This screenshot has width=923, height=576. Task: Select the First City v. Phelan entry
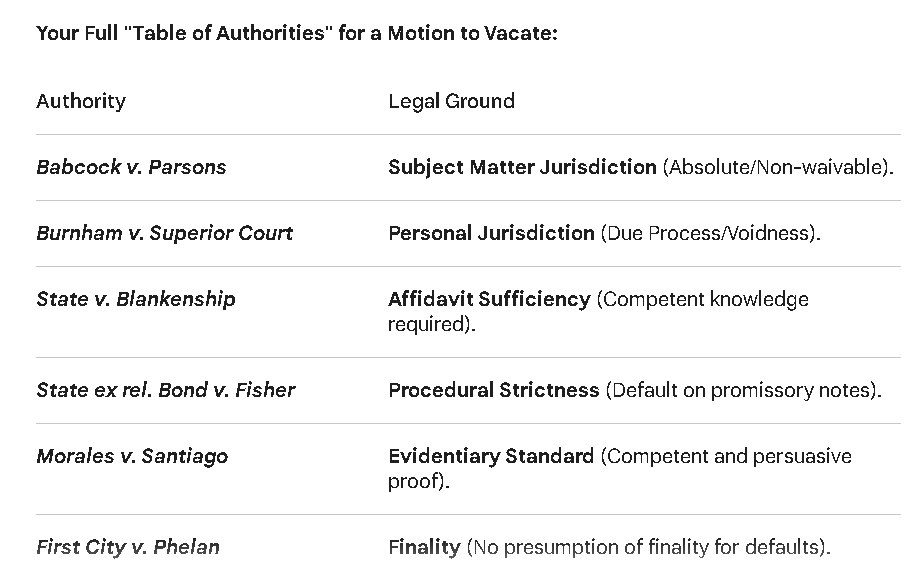(128, 547)
